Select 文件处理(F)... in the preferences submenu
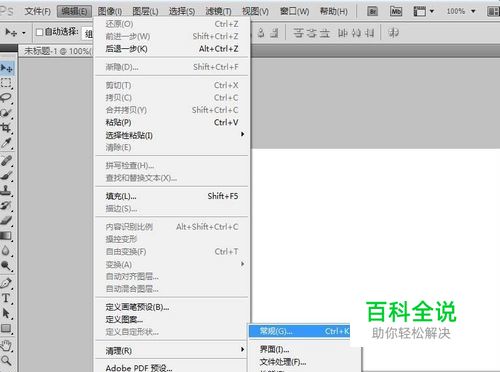 coord(305,362)
